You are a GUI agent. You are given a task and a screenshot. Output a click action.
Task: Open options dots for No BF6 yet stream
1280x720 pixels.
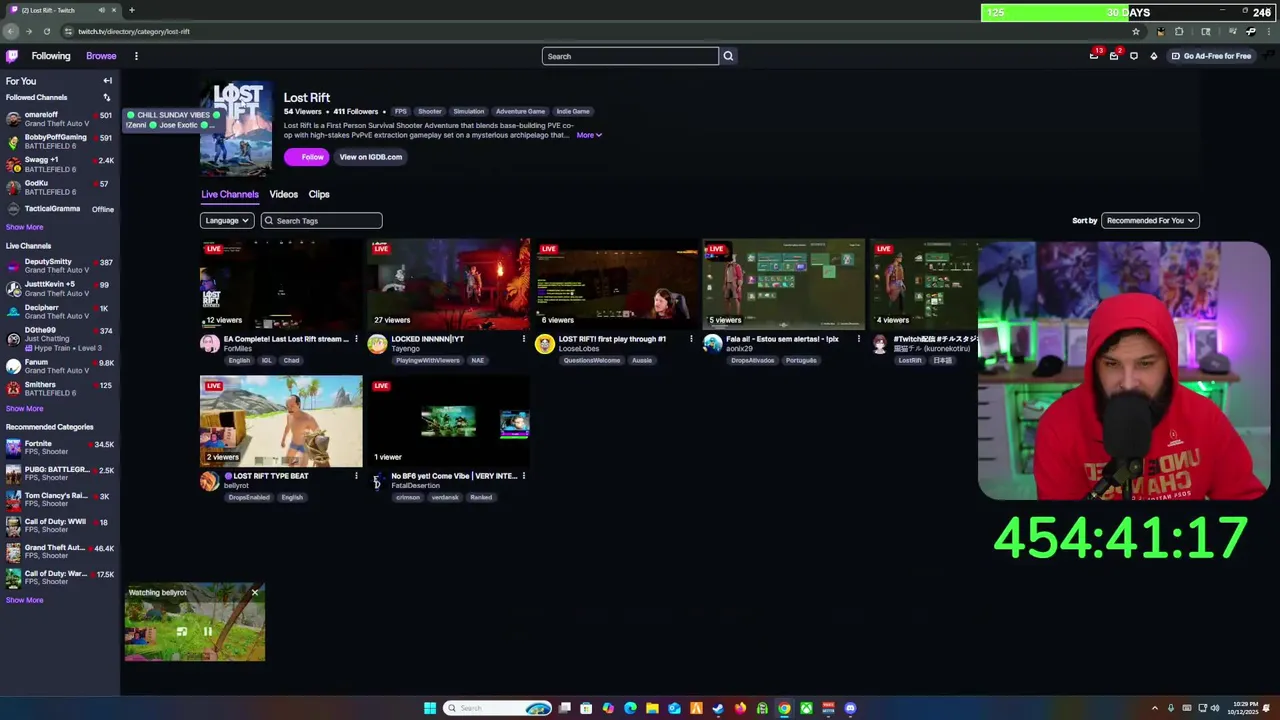pos(523,476)
